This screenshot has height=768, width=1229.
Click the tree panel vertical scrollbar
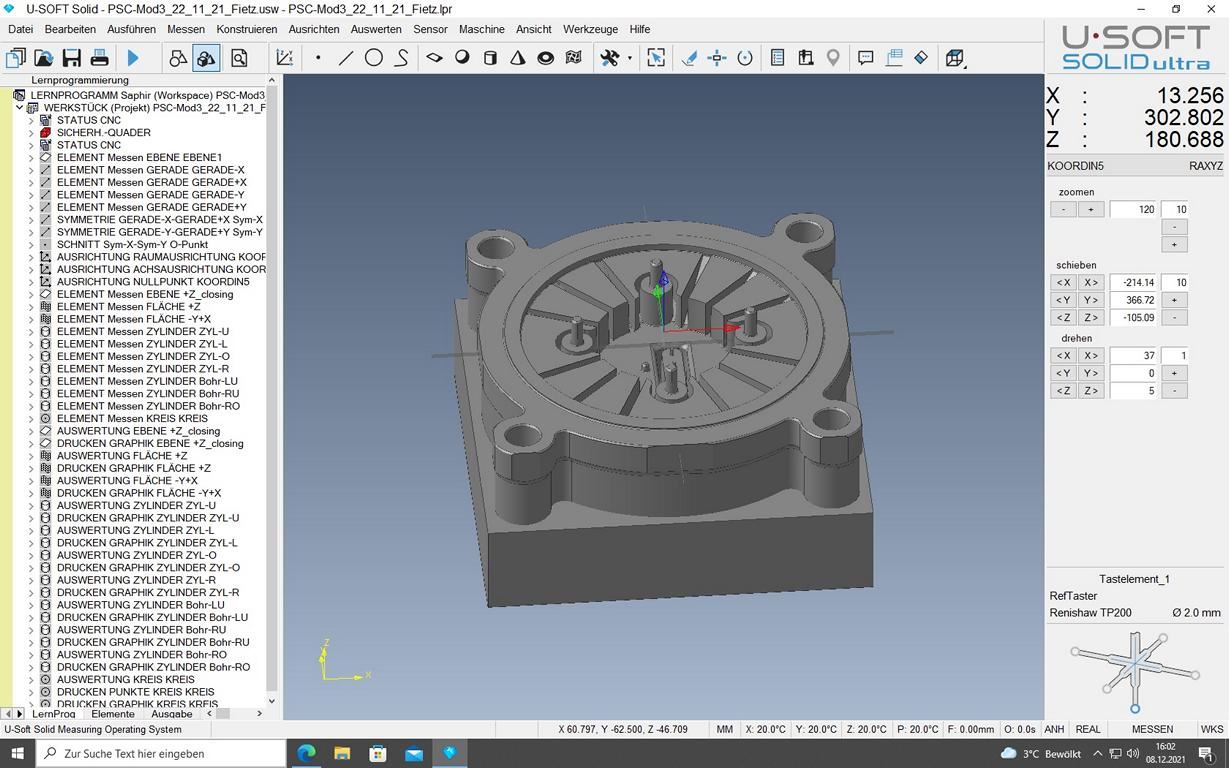tap(272, 390)
